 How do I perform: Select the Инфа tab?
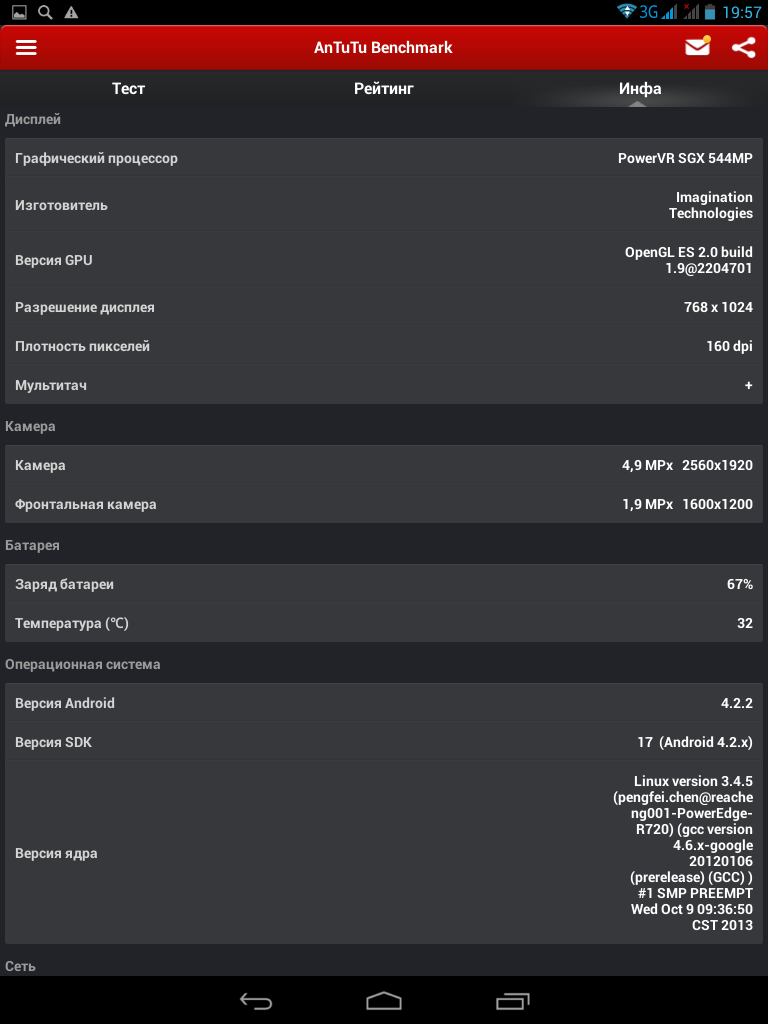click(x=640, y=89)
